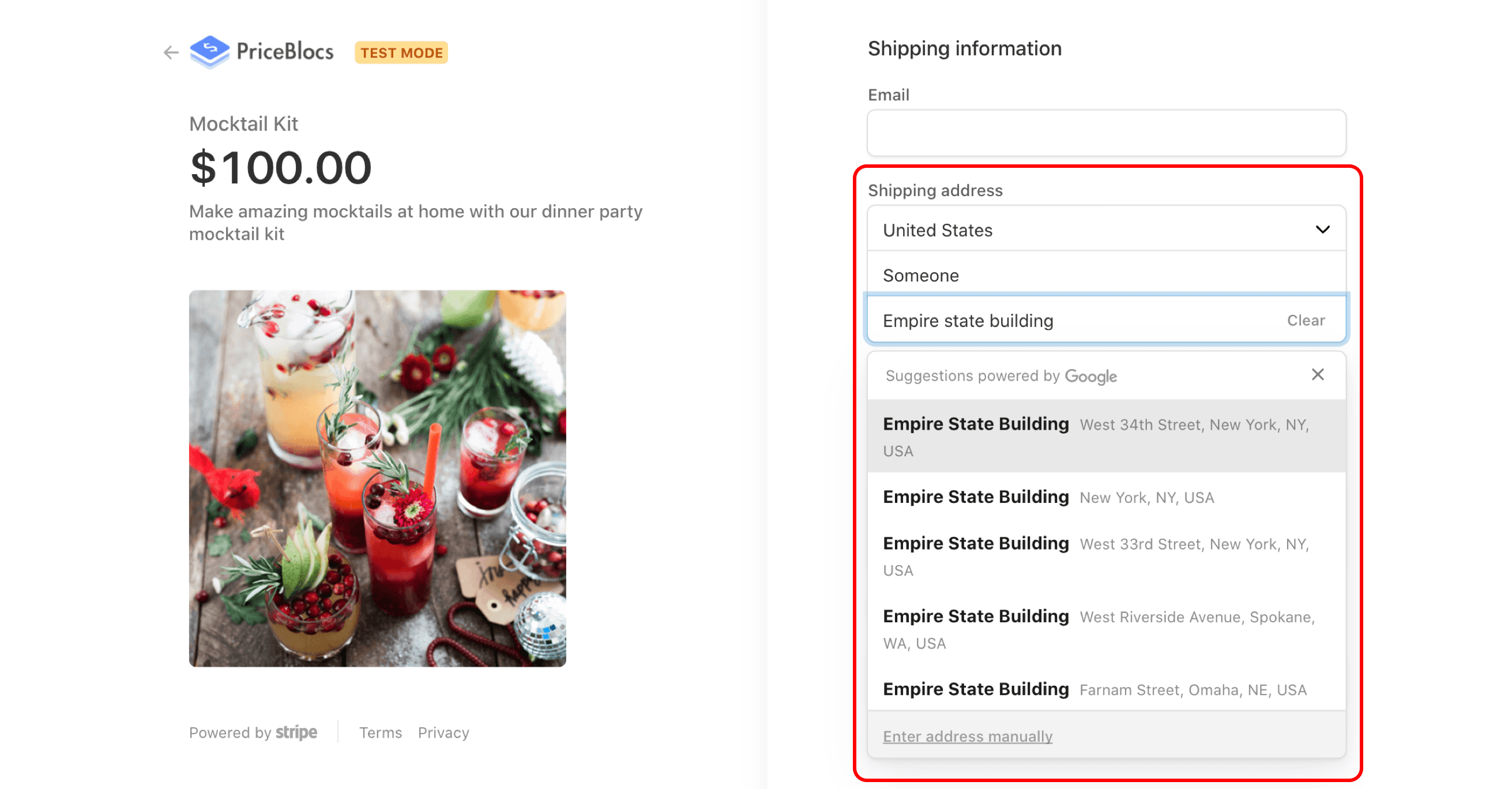Screen dimensions: 1512x789
Task: Click the TEST MODE badge
Action: coord(401,53)
